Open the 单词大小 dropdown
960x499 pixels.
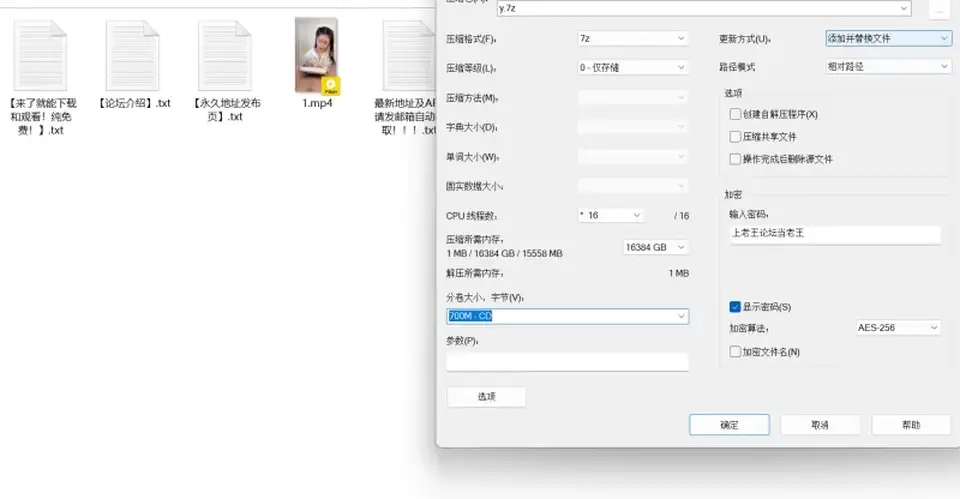click(633, 157)
